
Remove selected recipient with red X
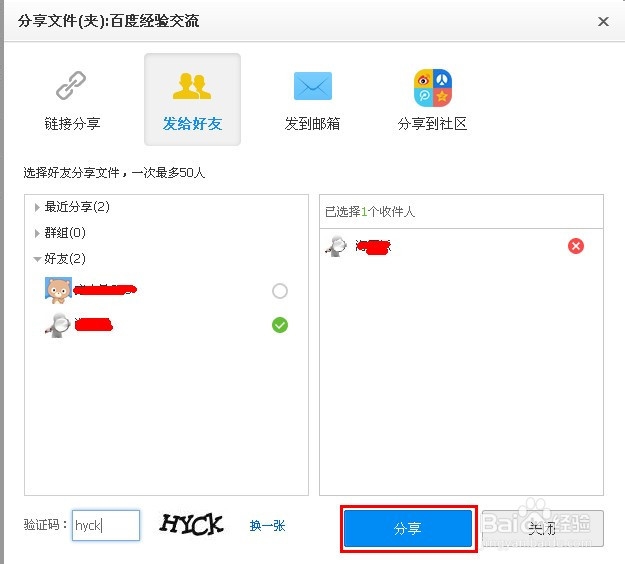(x=576, y=246)
